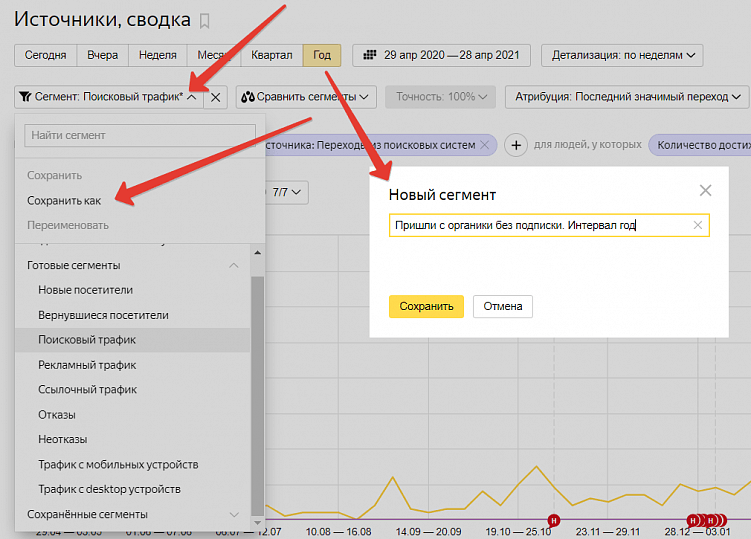Click the Найти сегмент search field
The width and height of the screenshot is (751, 539).
click(140, 136)
